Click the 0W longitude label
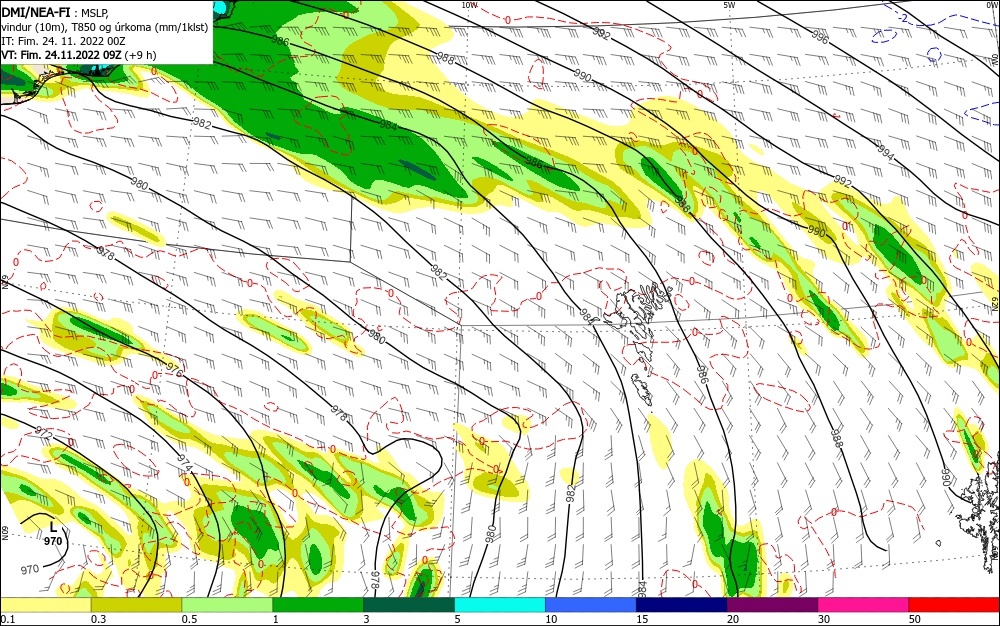Image resolution: width=1000 pixels, height=626 pixels. (x=992, y=5)
